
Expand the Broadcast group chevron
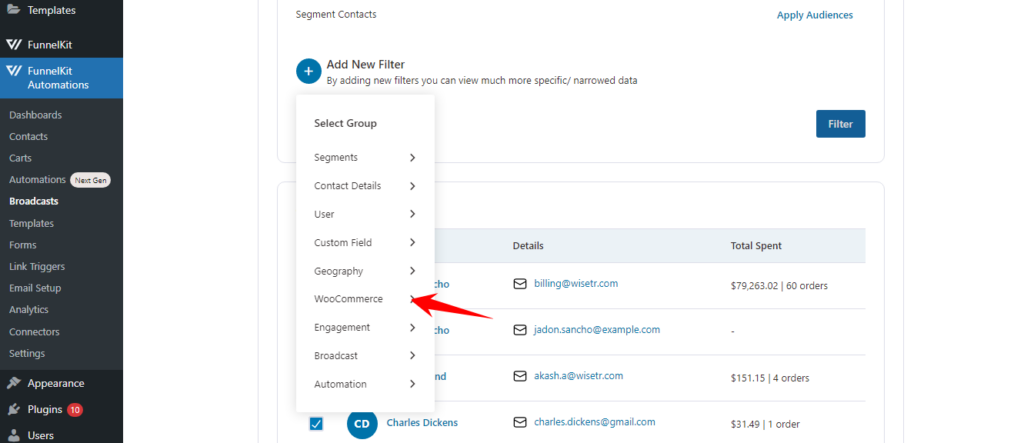412,355
